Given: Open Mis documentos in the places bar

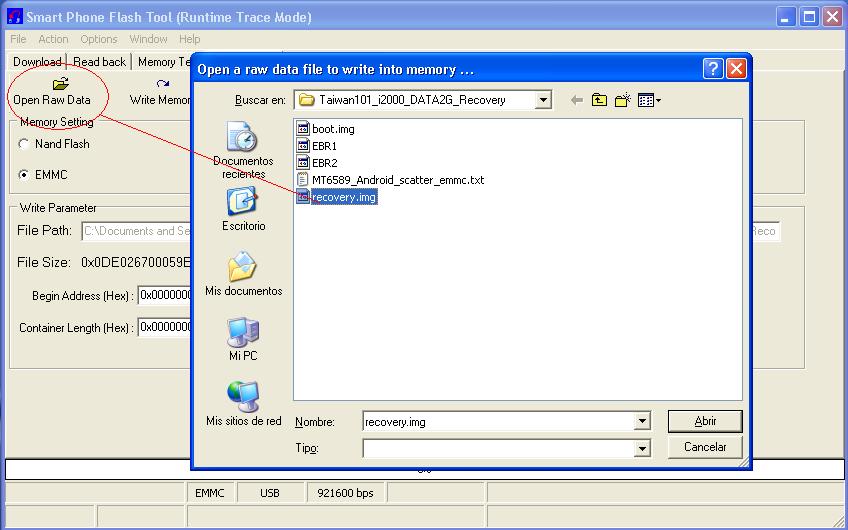Looking at the screenshot, I should tap(243, 274).
